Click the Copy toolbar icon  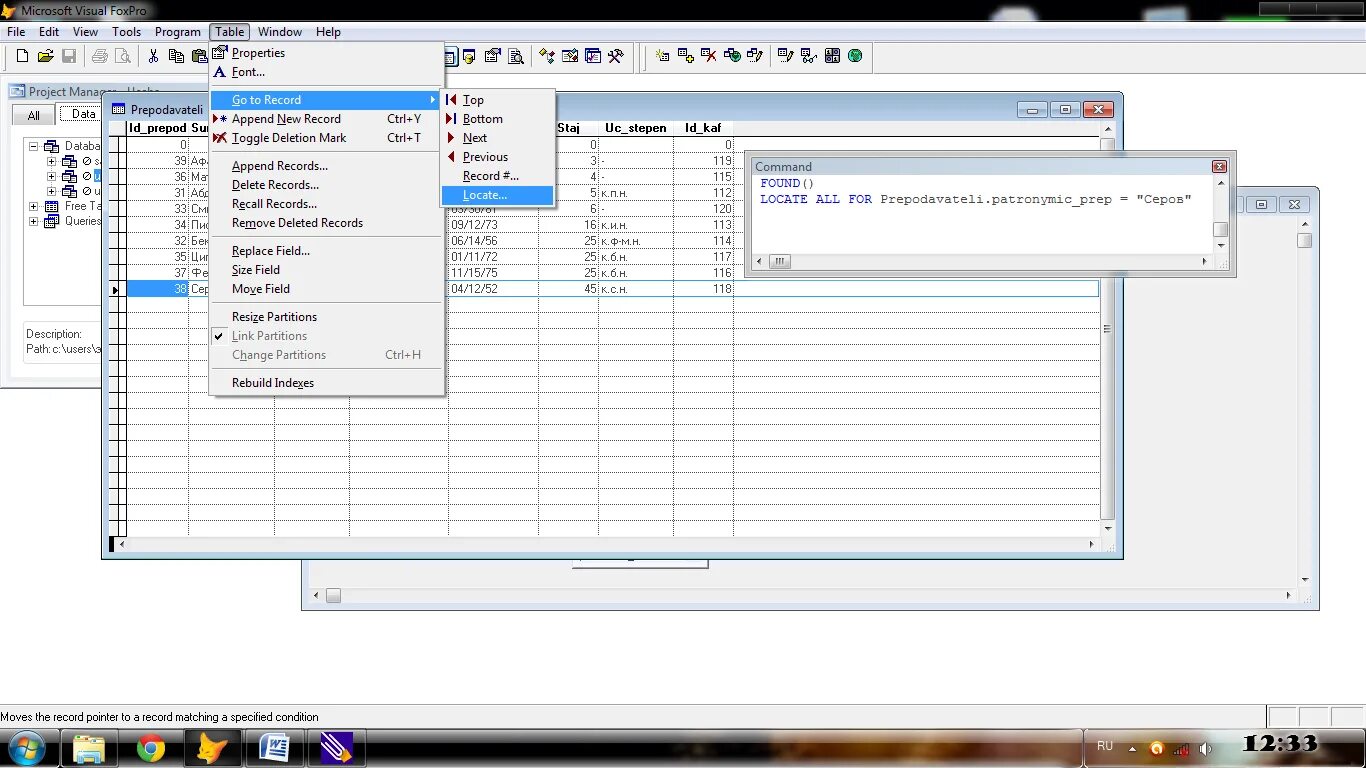176,57
